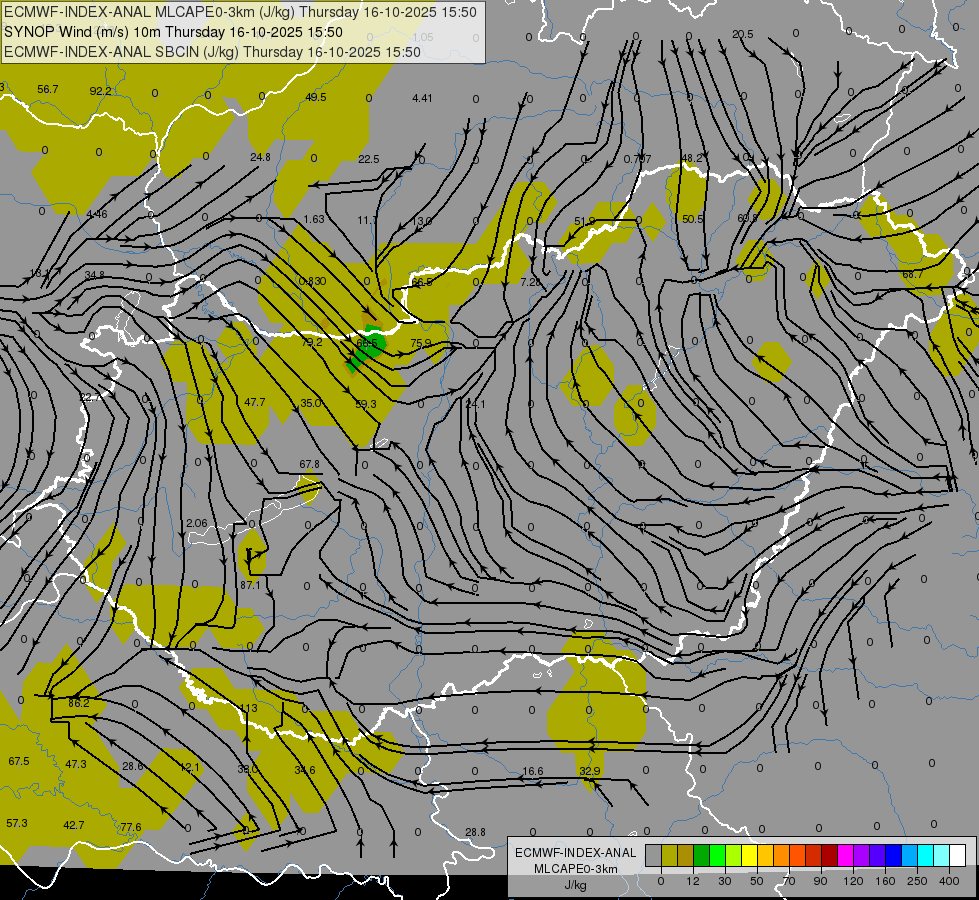Click the legend tick value 400
Image resolution: width=979 pixels, height=900 pixels.
(949, 881)
